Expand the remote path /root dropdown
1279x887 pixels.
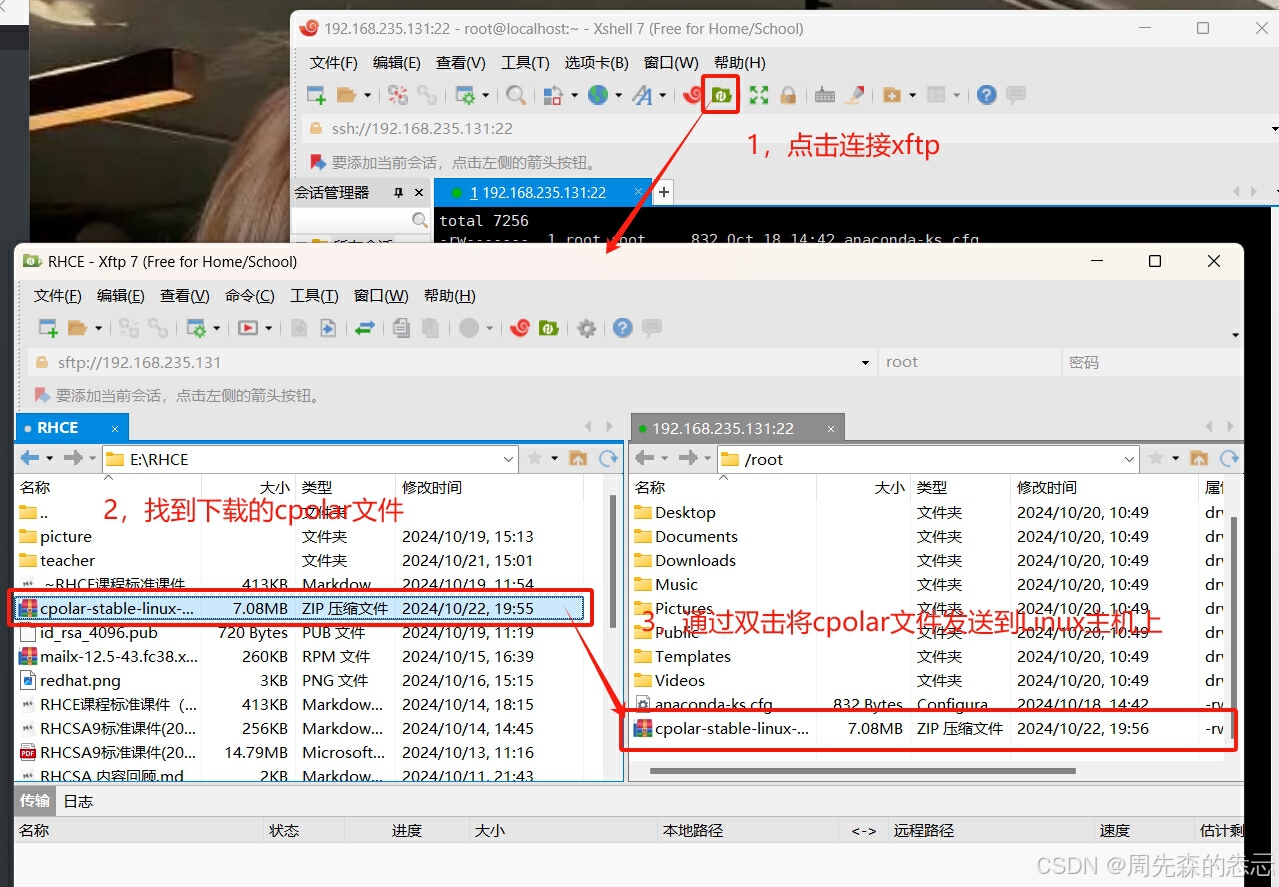pyautogui.click(x=1129, y=459)
